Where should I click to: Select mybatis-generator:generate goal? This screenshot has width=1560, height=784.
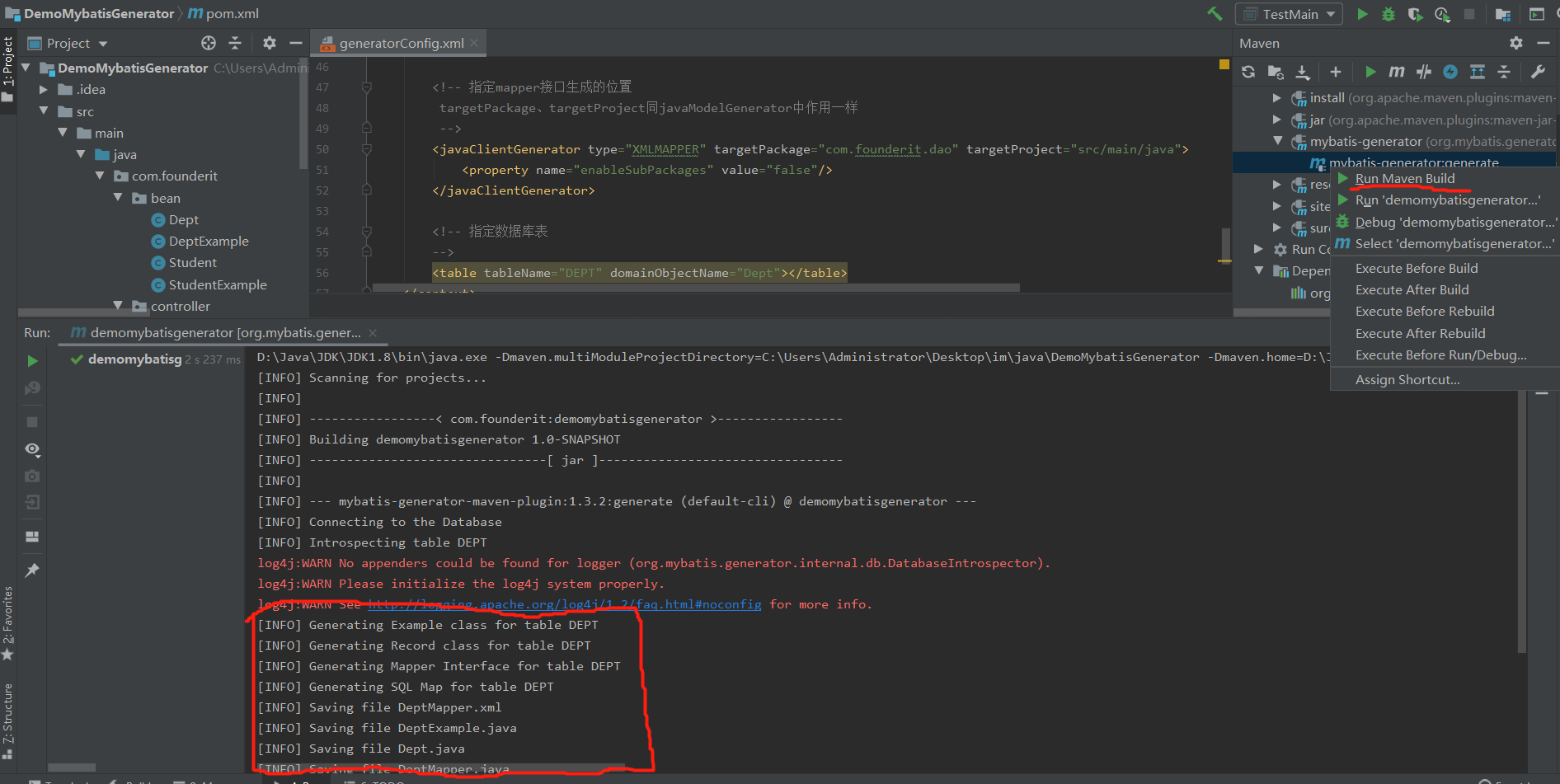1413,163
